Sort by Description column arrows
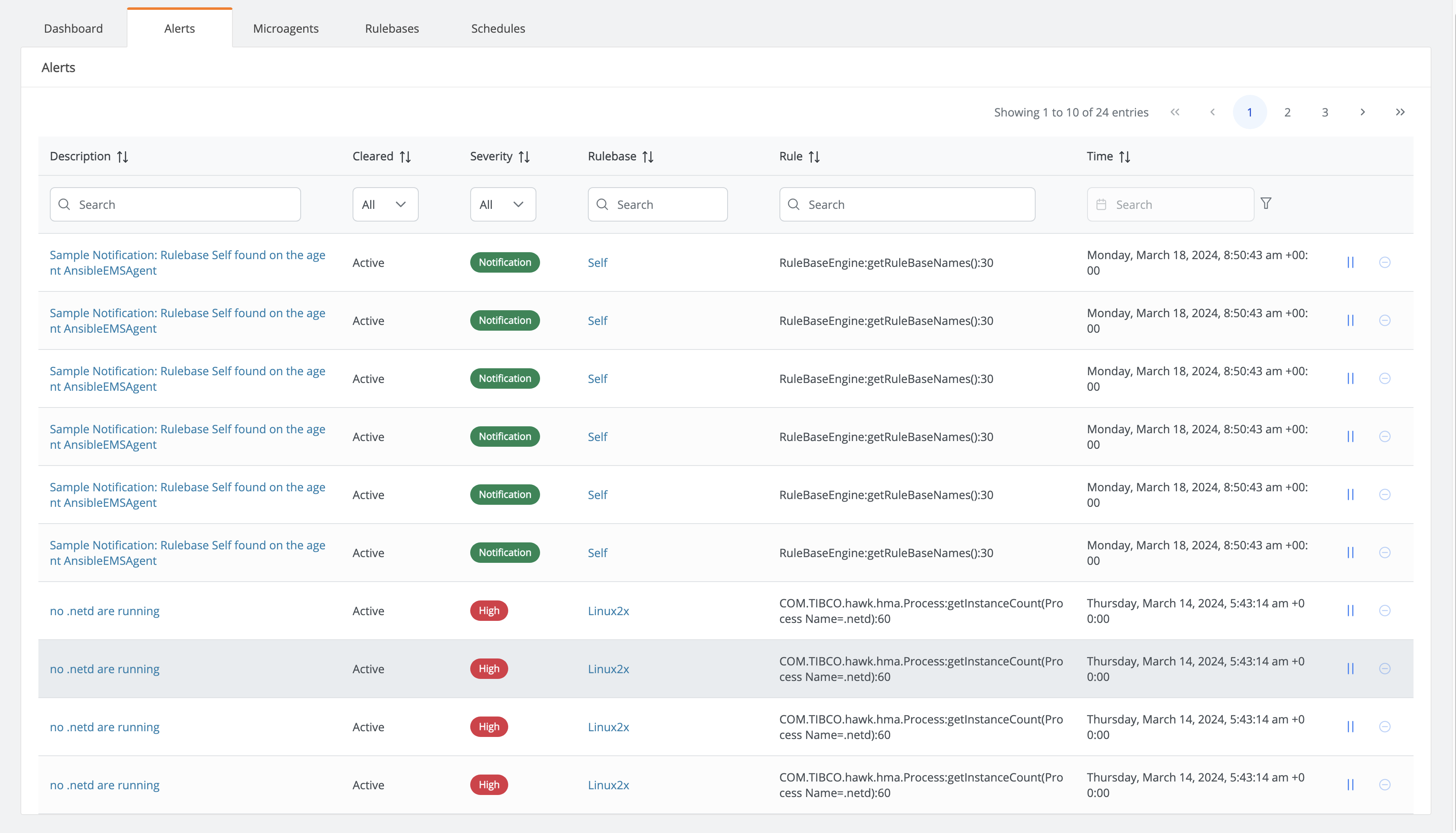Screen dimensions: 1456x833 [122, 157]
